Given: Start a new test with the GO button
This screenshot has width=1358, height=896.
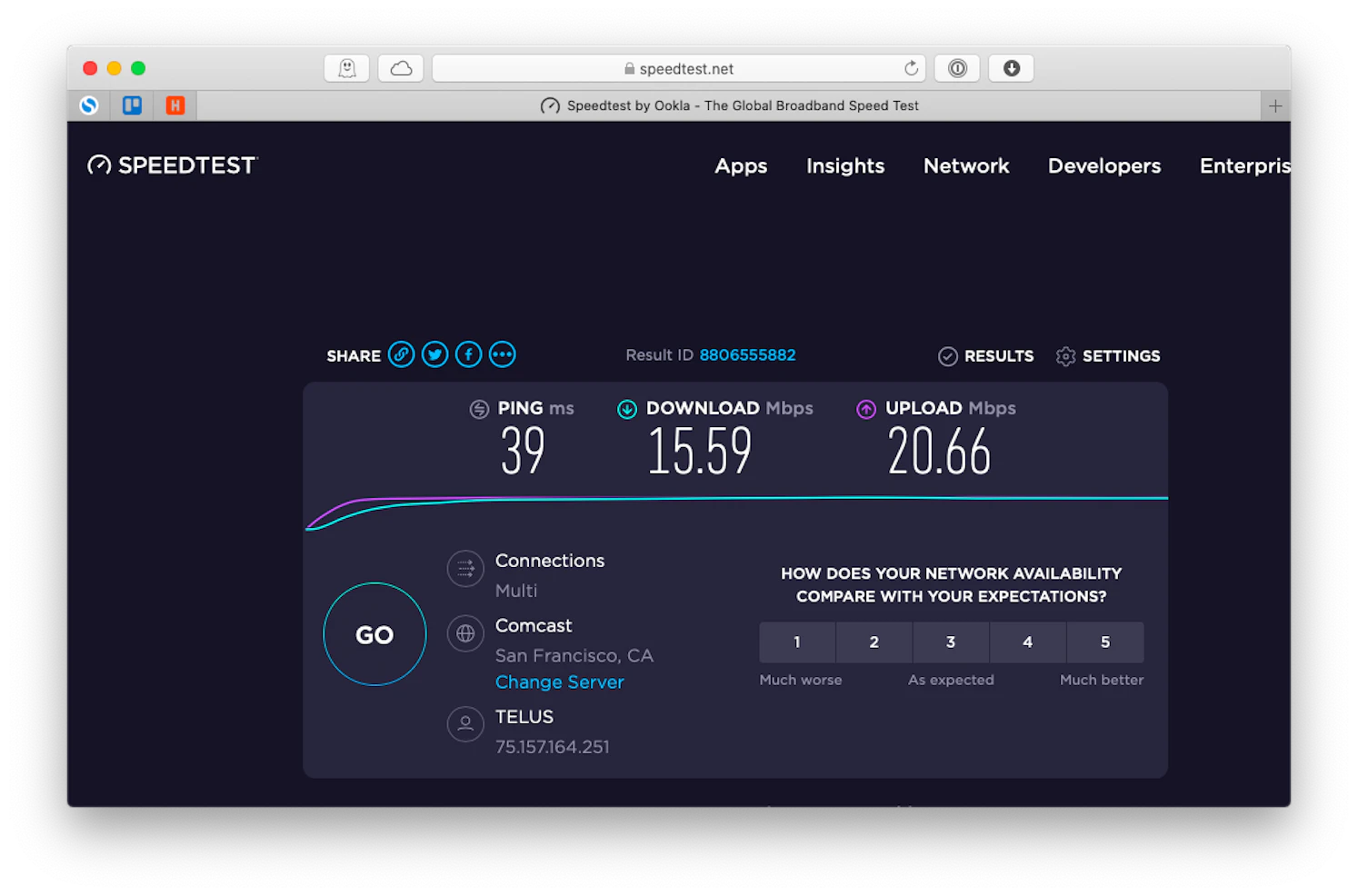Looking at the screenshot, I should pyautogui.click(x=374, y=634).
